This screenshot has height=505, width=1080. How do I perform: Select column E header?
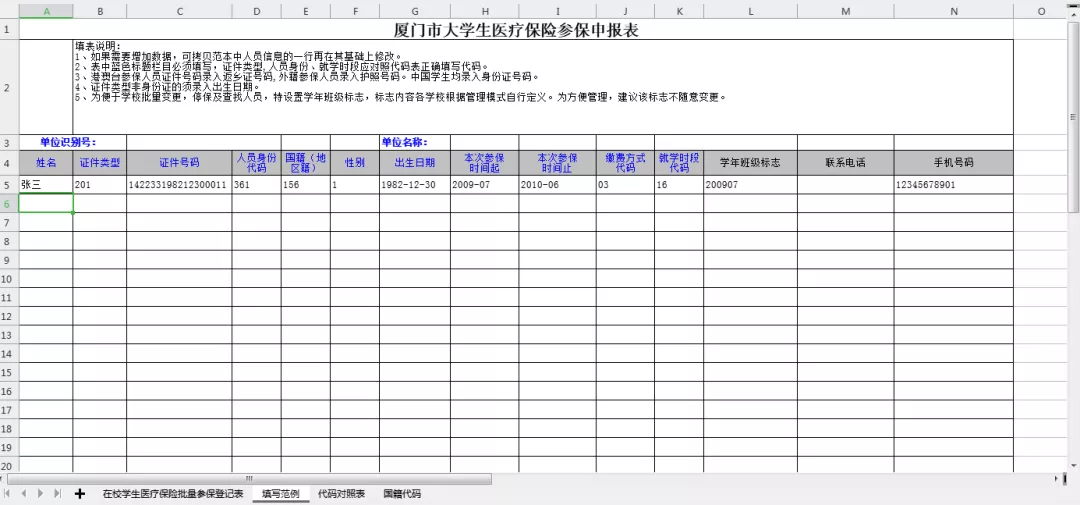[x=306, y=11]
